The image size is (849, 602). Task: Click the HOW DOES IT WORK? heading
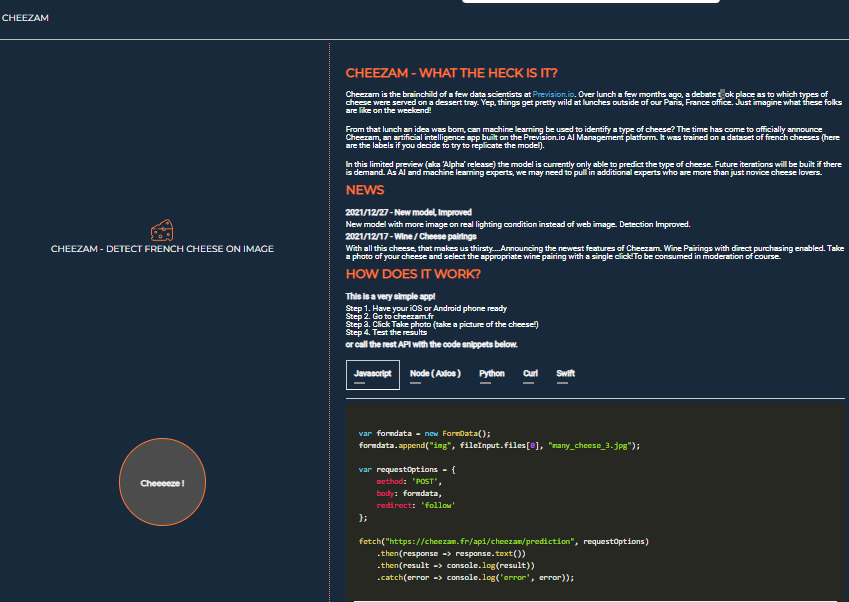click(x=413, y=274)
